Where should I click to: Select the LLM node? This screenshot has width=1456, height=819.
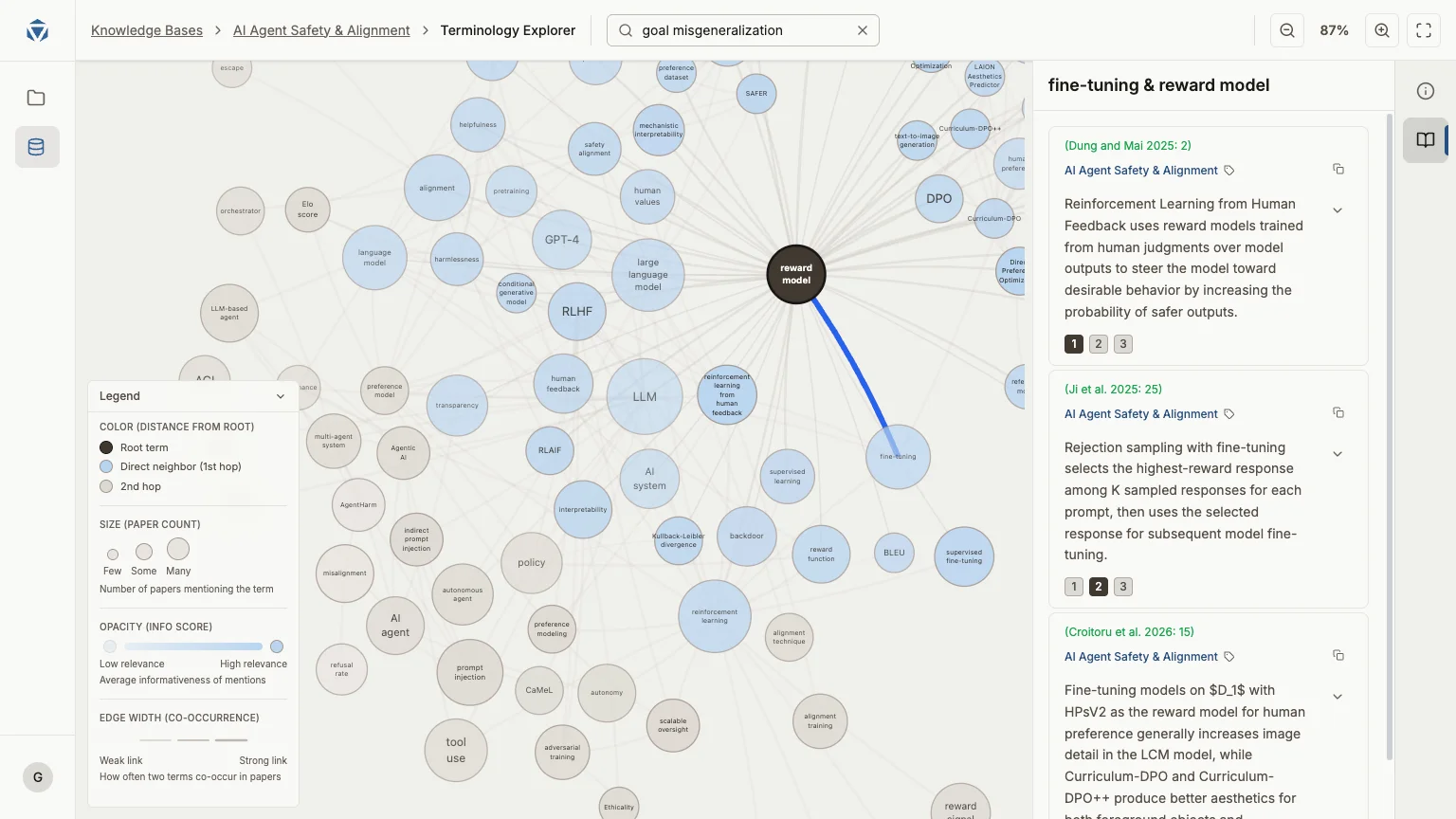point(645,397)
